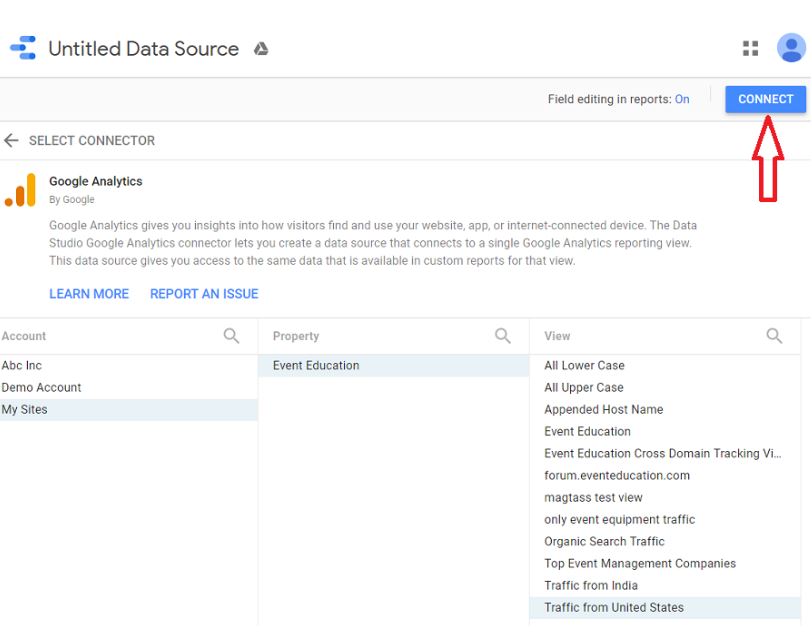Choose the All Lower Case view
The height and width of the screenshot is (639, 812).
[x=665, y=366]
